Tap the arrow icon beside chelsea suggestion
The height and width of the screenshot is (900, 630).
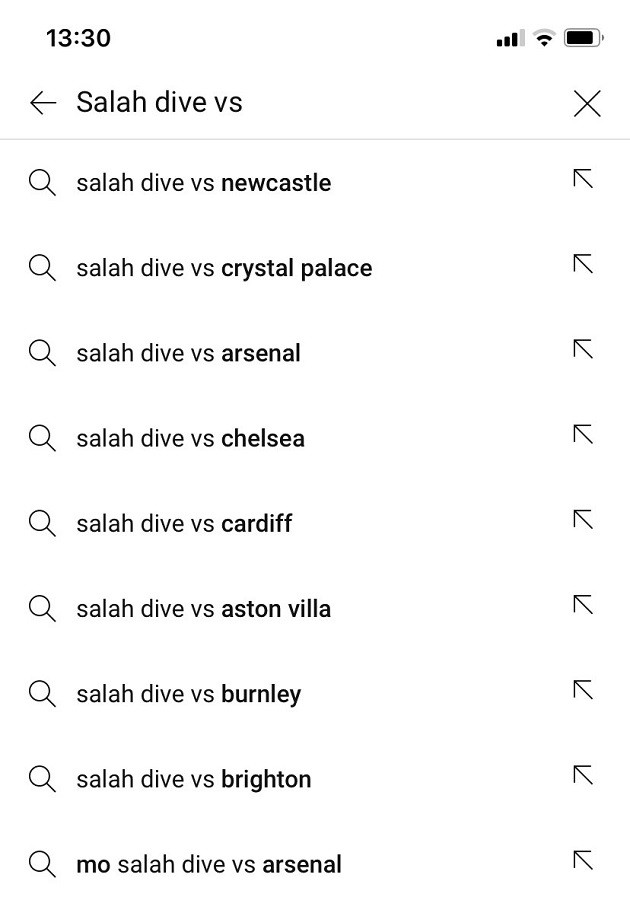point(583,434)
